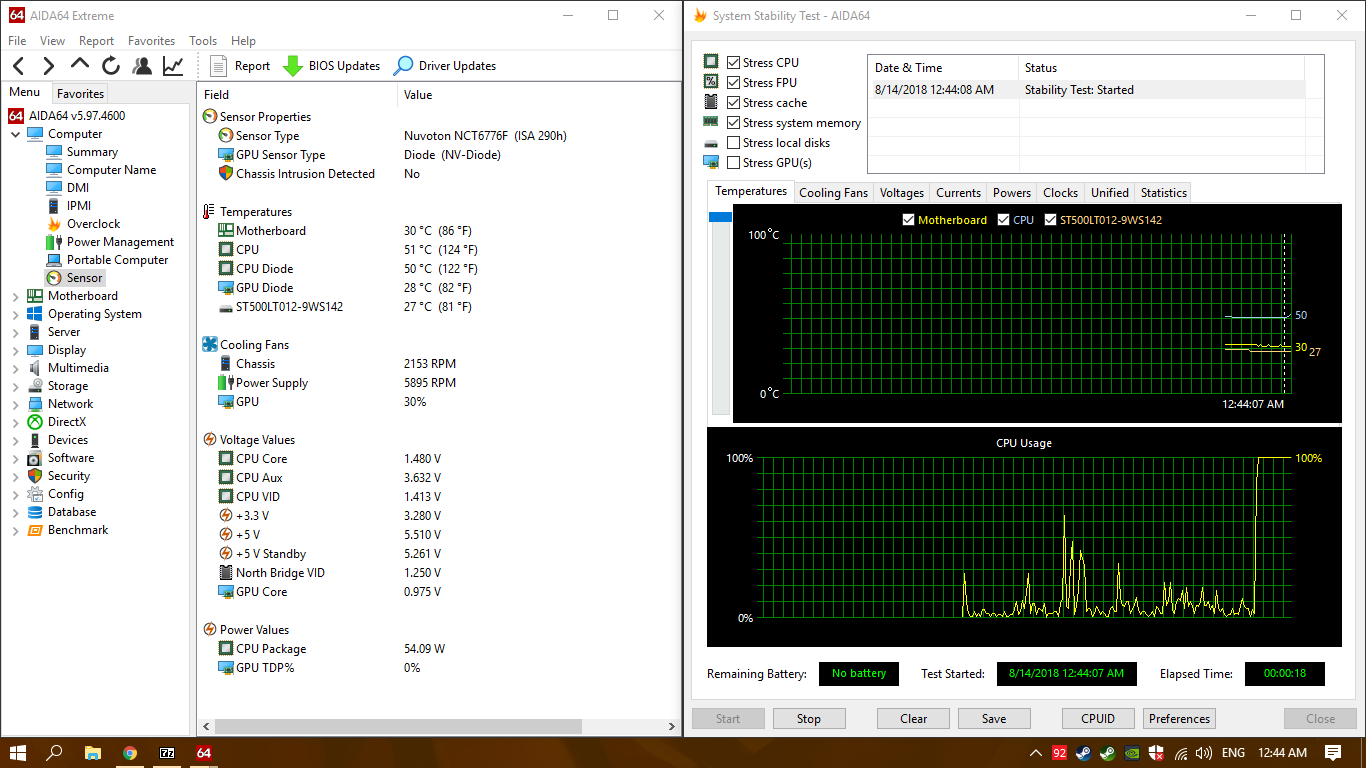Click the Refresh icon in the toolbar
Viewport: 1366px width, 768px height.
(111, 66)
